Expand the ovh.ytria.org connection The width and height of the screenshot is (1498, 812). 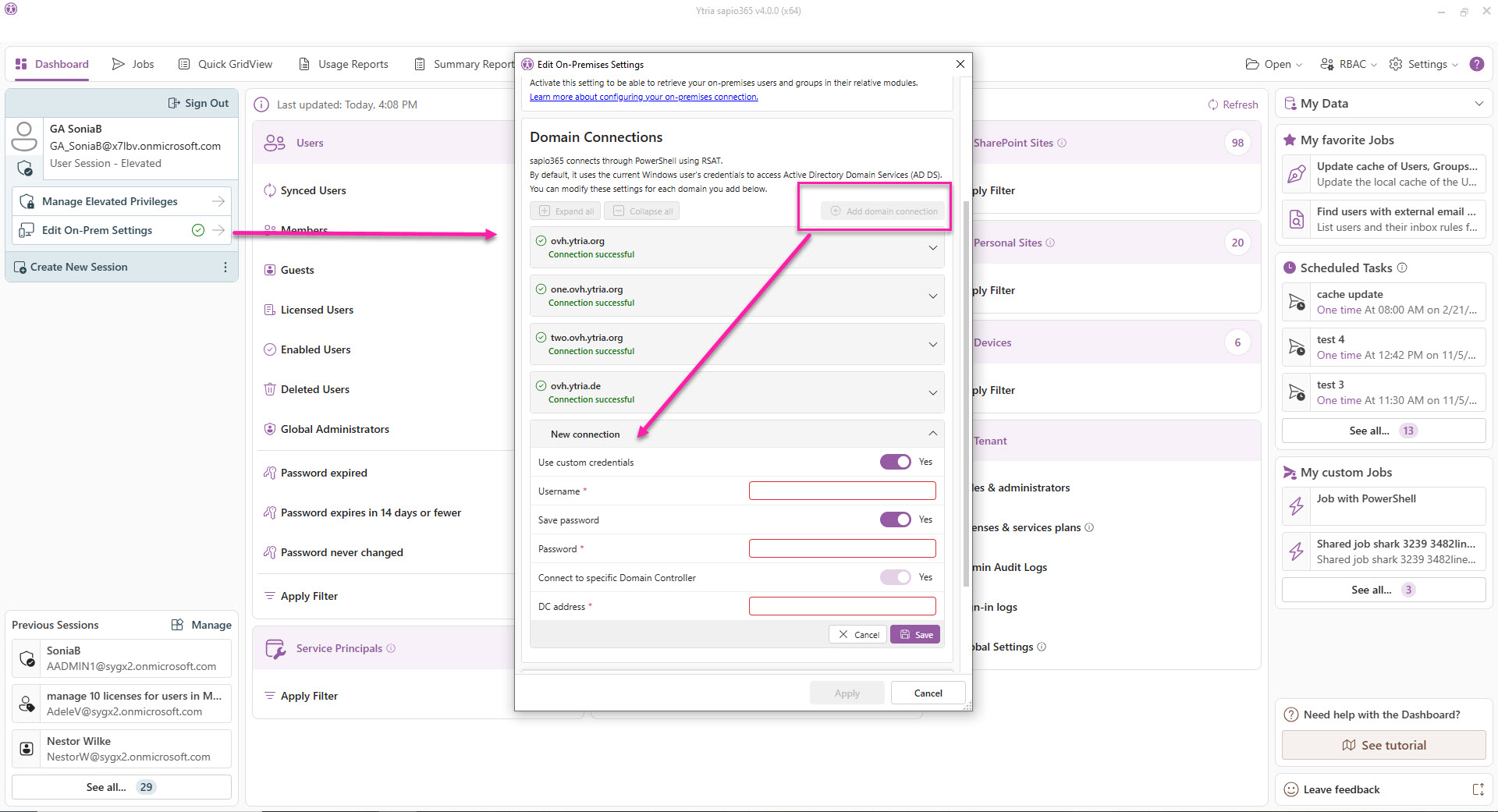pos(932,248)
